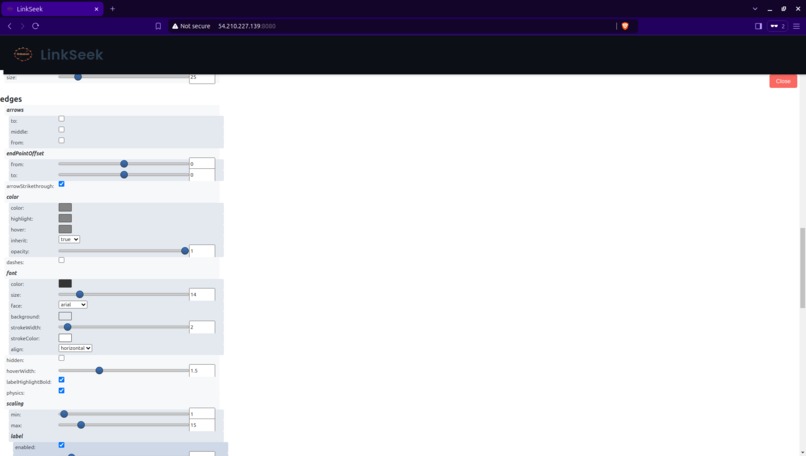Pick the font strokeColor swatch

tap(65, 338)
